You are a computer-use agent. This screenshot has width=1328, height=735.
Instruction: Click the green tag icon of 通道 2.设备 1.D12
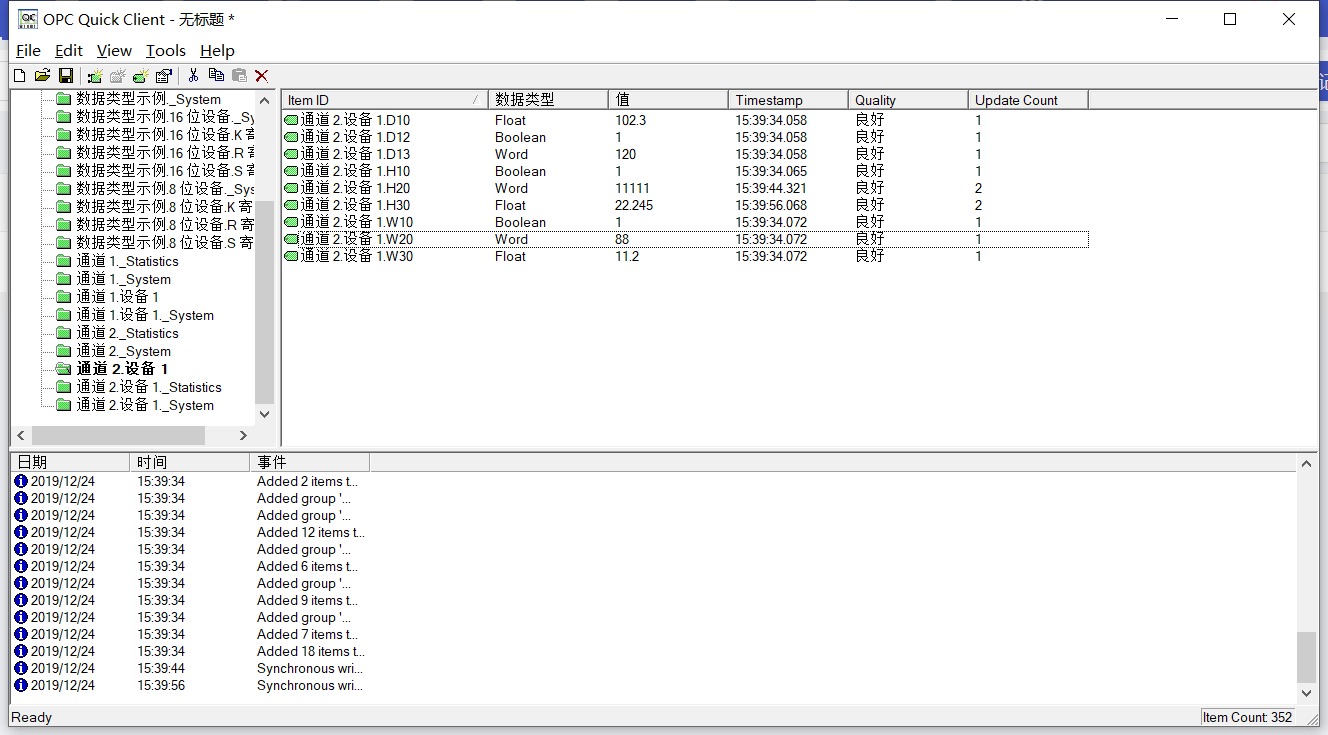292,137
